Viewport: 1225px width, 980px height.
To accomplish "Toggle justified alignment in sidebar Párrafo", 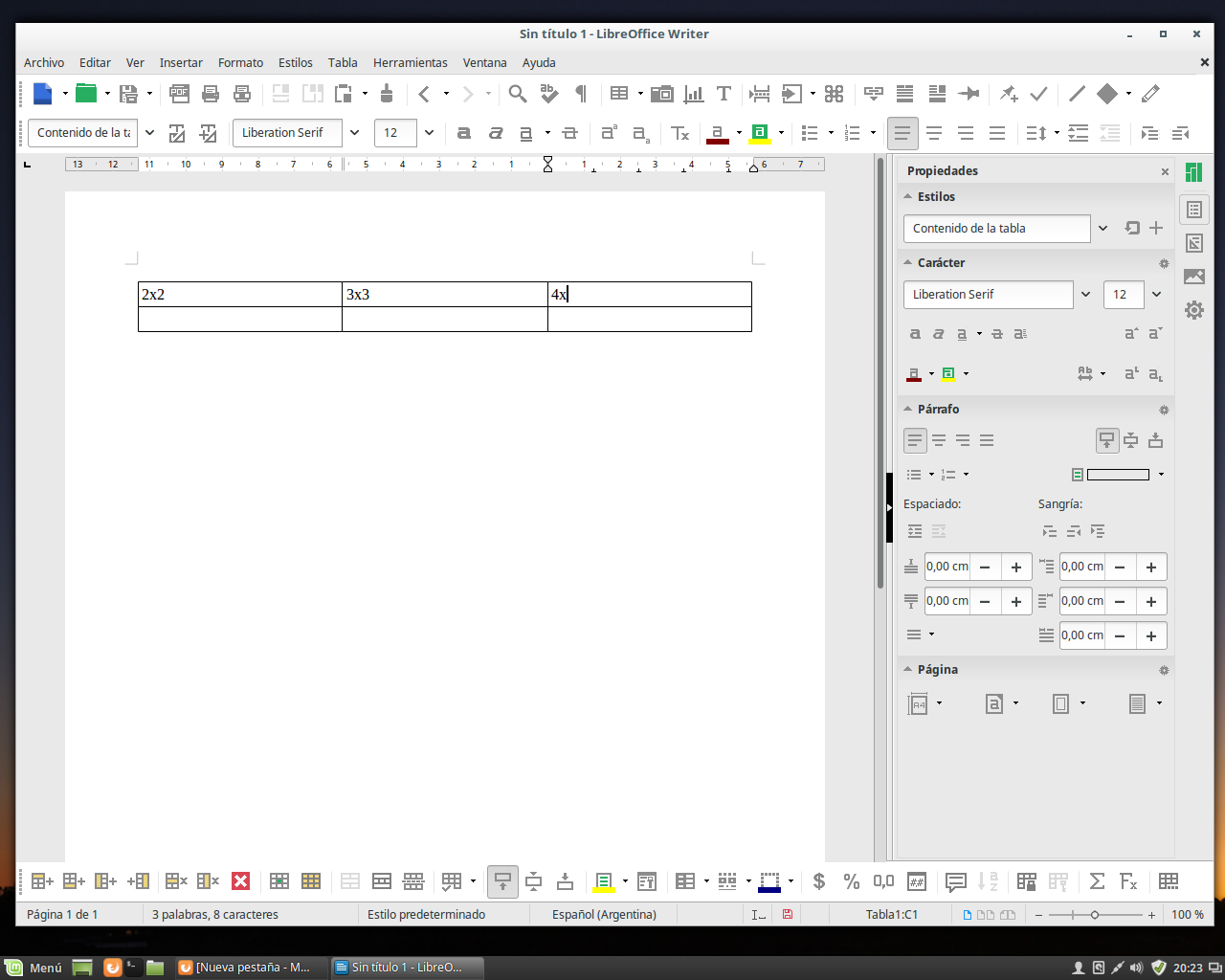I will pyautogui.click(x=987, y=440).
